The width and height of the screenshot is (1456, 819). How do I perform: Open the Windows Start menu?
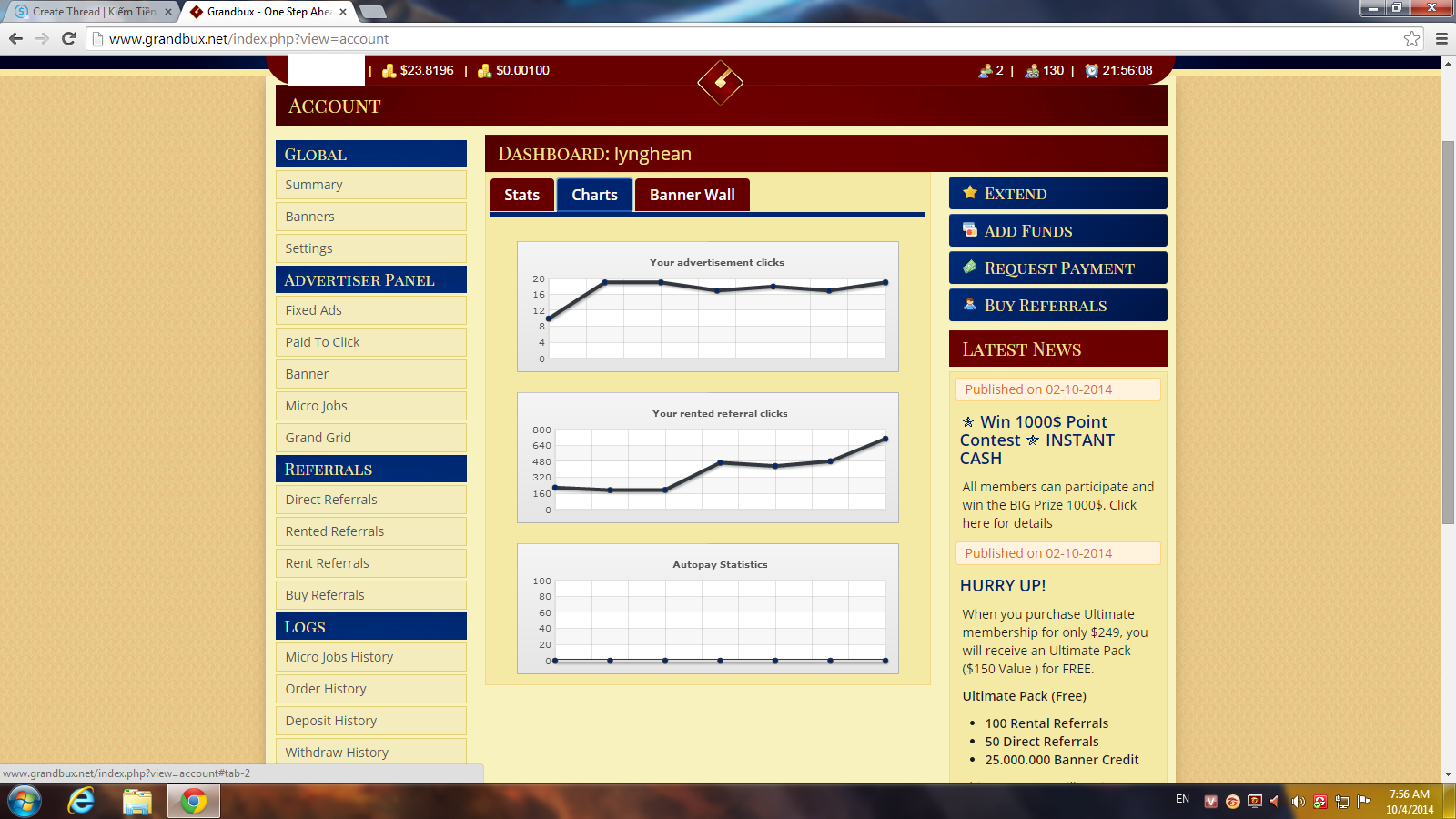(25, 802)
